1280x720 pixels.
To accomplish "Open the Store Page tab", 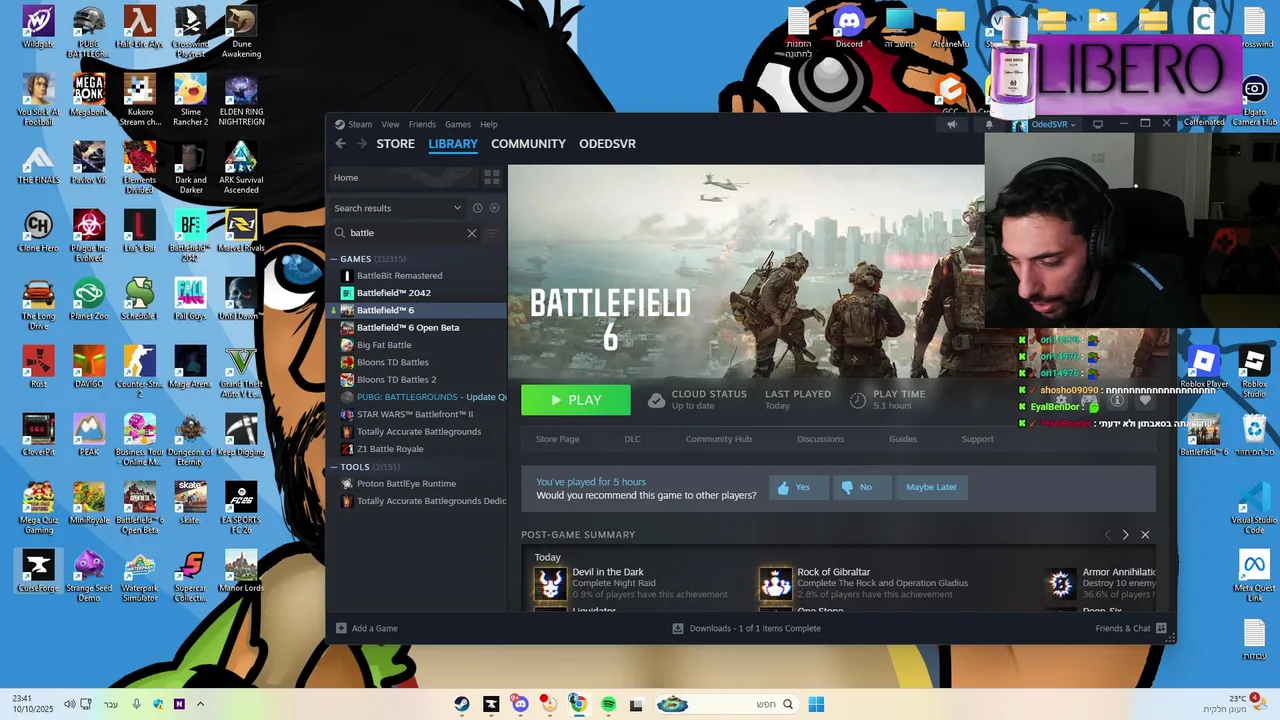I will [x=557, y=439].
